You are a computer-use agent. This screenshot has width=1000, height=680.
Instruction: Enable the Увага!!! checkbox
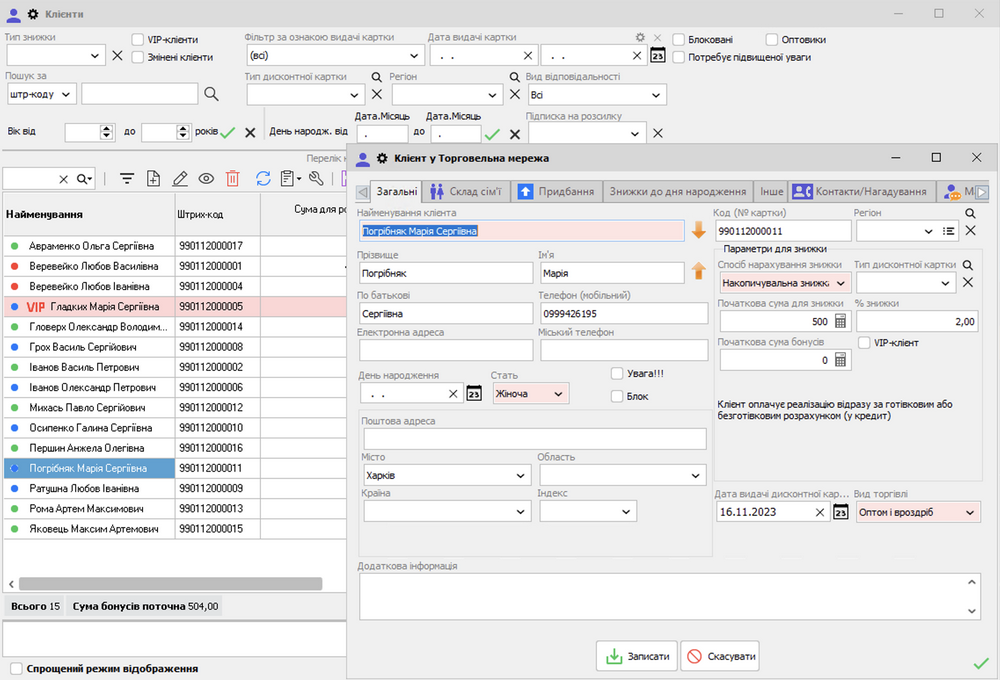point(617,373)
